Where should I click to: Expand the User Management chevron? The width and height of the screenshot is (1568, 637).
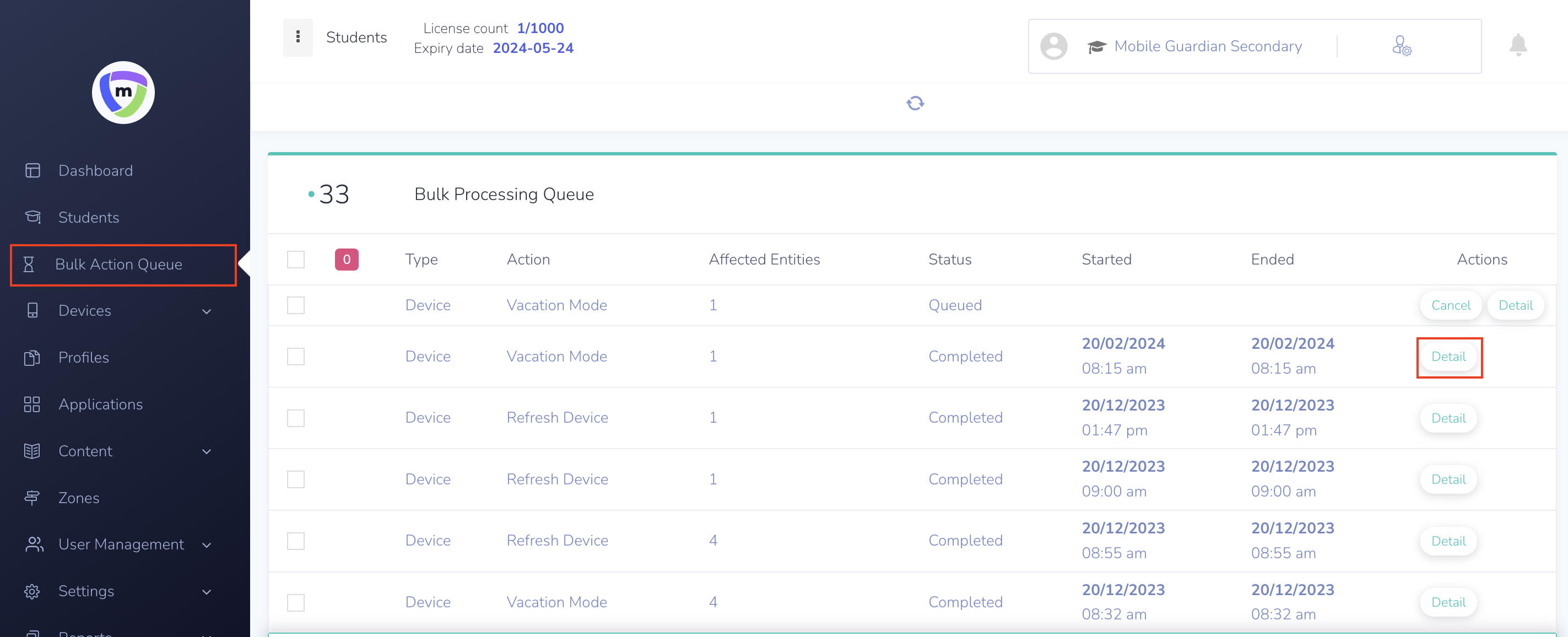coord(207,544)
